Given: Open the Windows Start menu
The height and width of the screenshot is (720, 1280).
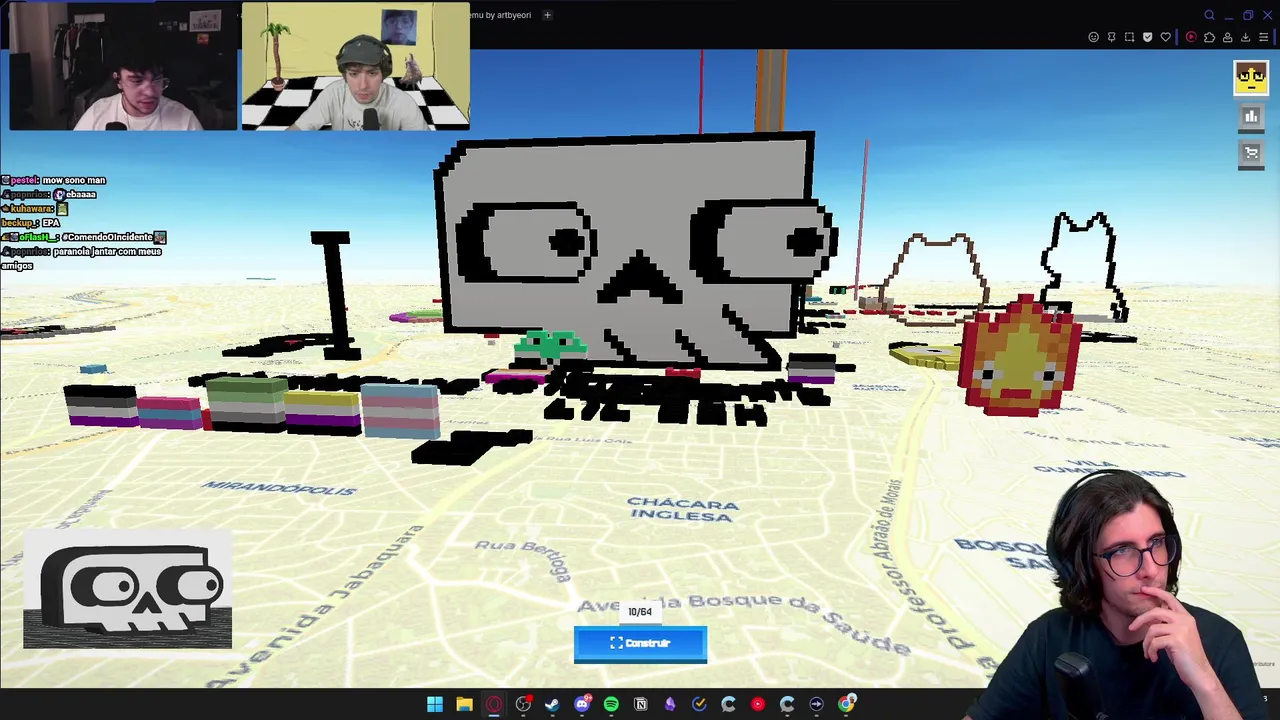Looking at the screenshot, I should 435,704.
